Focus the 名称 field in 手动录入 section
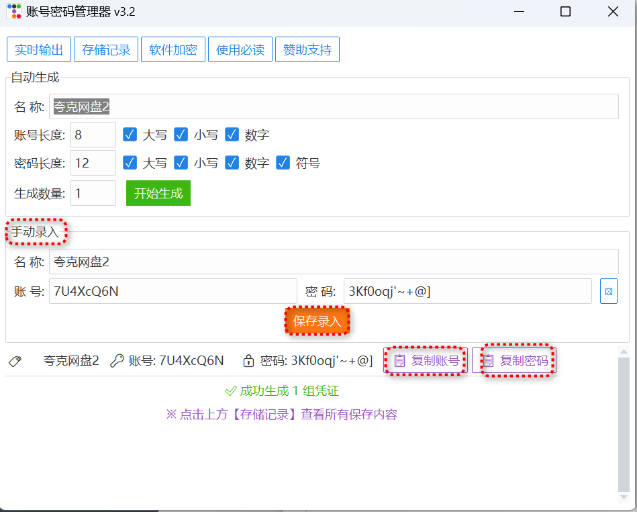637x512 pixels. tap(334, 262)
